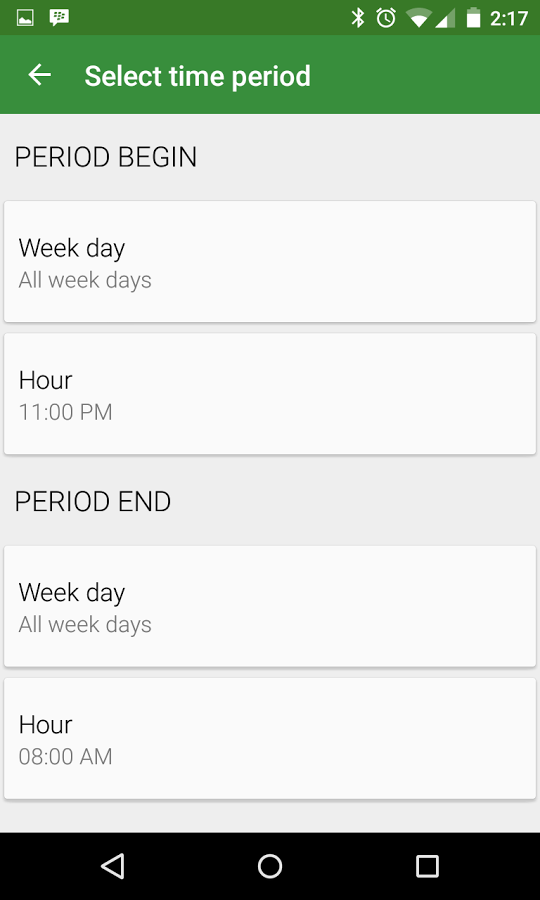Tap the cellular signal strength icon
The image size is (540, 900).
(445, 18)
